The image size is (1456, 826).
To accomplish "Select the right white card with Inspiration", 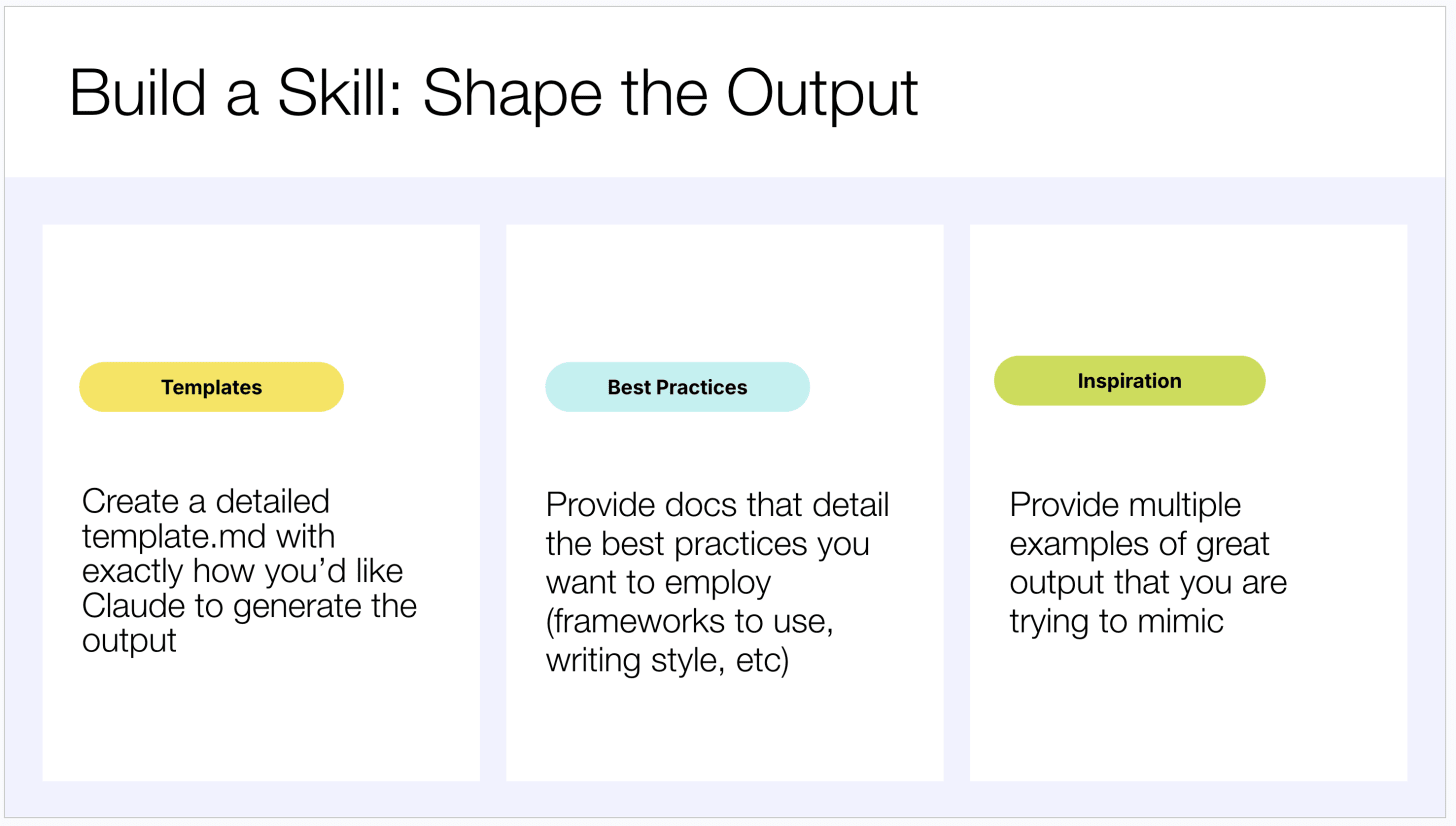I will pyautogui.click(x=1188, y=502).
